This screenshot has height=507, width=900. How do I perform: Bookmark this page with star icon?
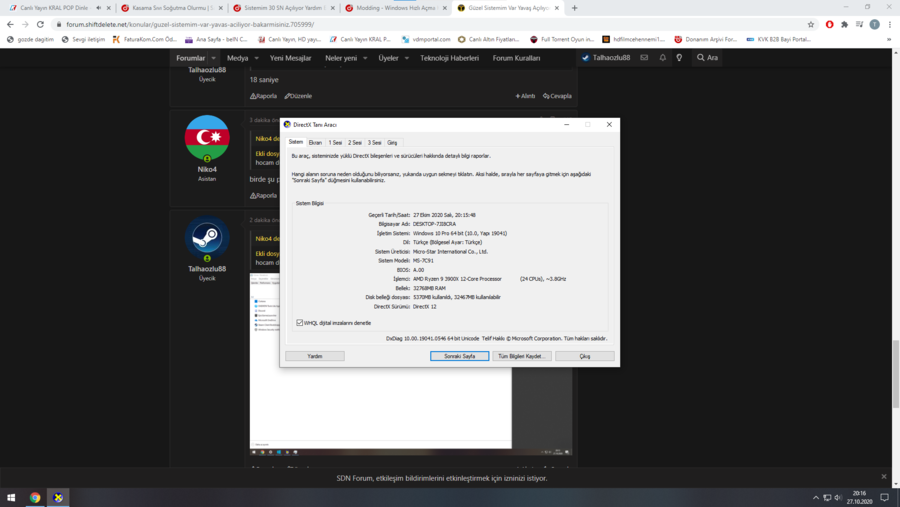(x=810, y=24)
